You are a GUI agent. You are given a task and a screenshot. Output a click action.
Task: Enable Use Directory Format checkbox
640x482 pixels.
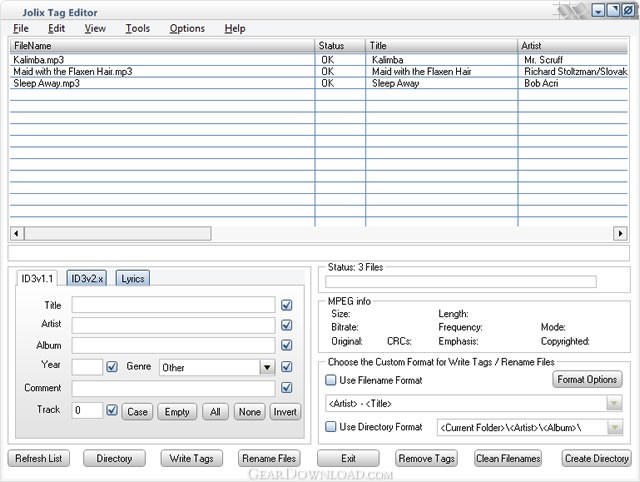coord(330,427)
